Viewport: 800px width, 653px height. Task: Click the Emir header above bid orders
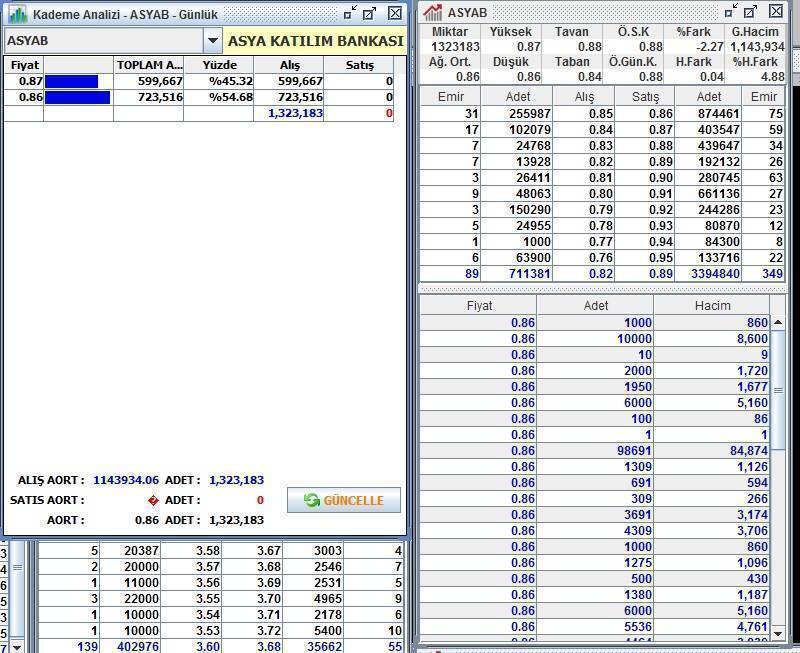click(450, 97)
